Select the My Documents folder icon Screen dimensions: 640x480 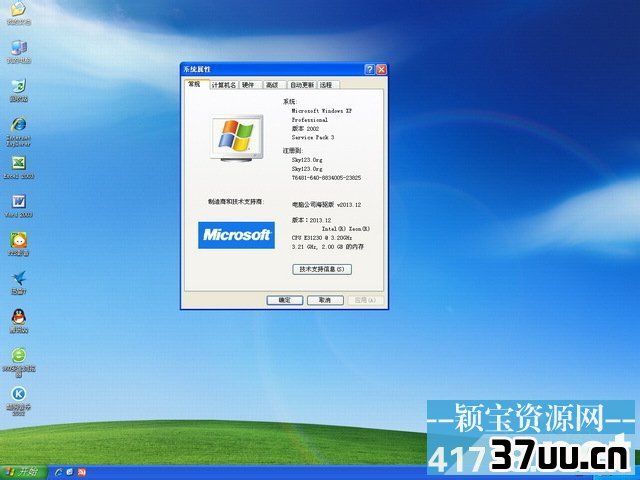pos(19,13)
